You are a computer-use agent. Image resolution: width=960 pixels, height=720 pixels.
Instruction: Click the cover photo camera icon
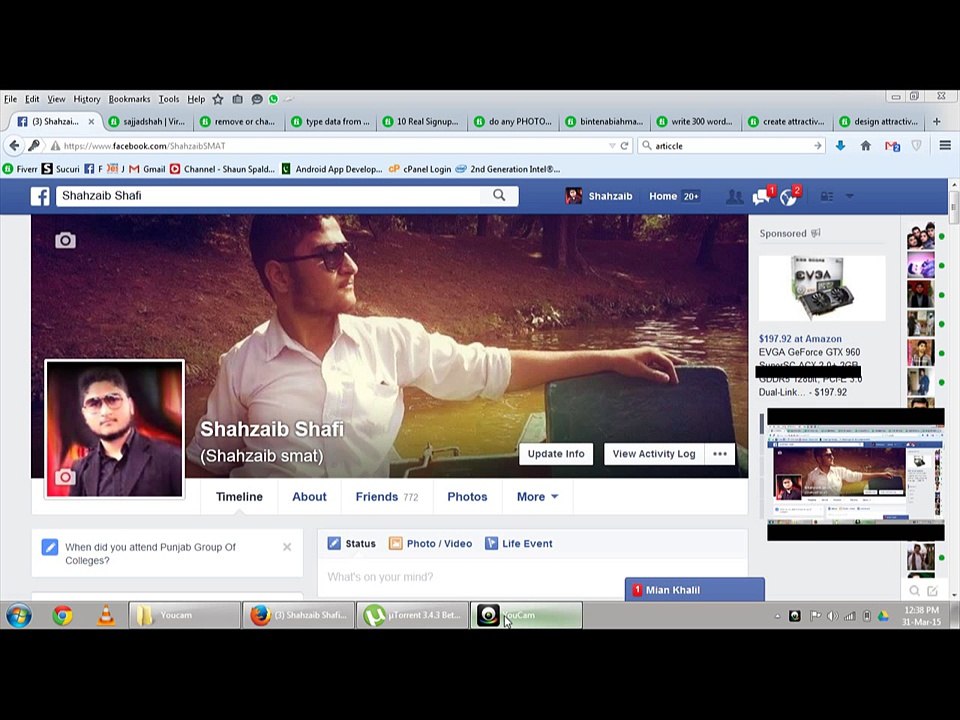[x=66, y=241]
